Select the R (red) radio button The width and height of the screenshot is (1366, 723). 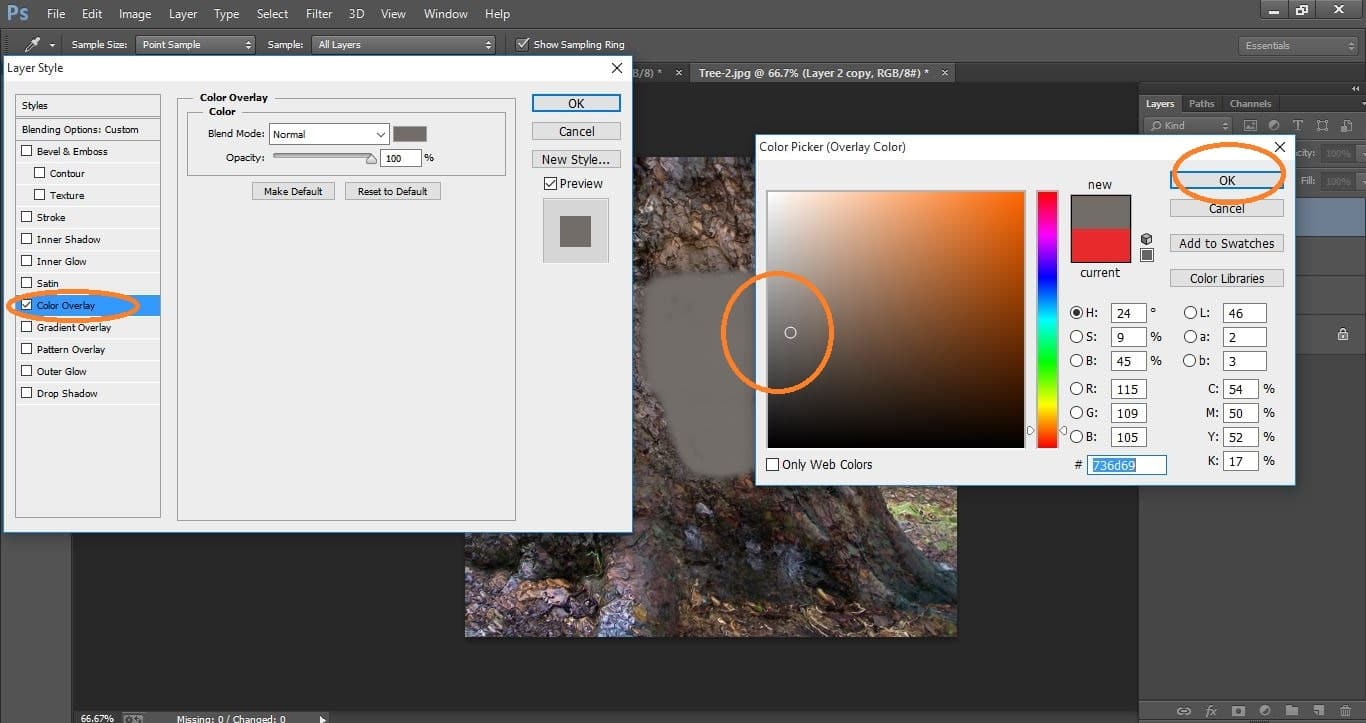tap(1077, 389)
